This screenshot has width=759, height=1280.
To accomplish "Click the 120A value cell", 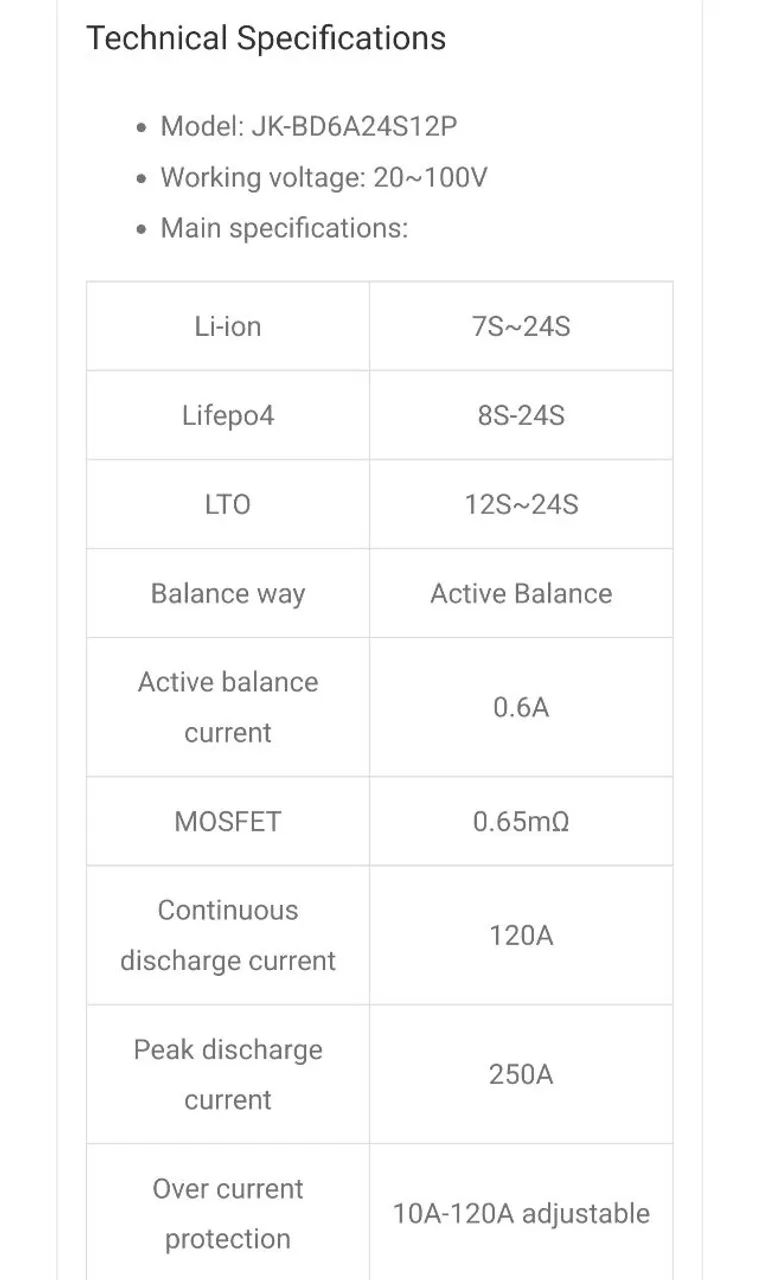I will tap(521, 935).
